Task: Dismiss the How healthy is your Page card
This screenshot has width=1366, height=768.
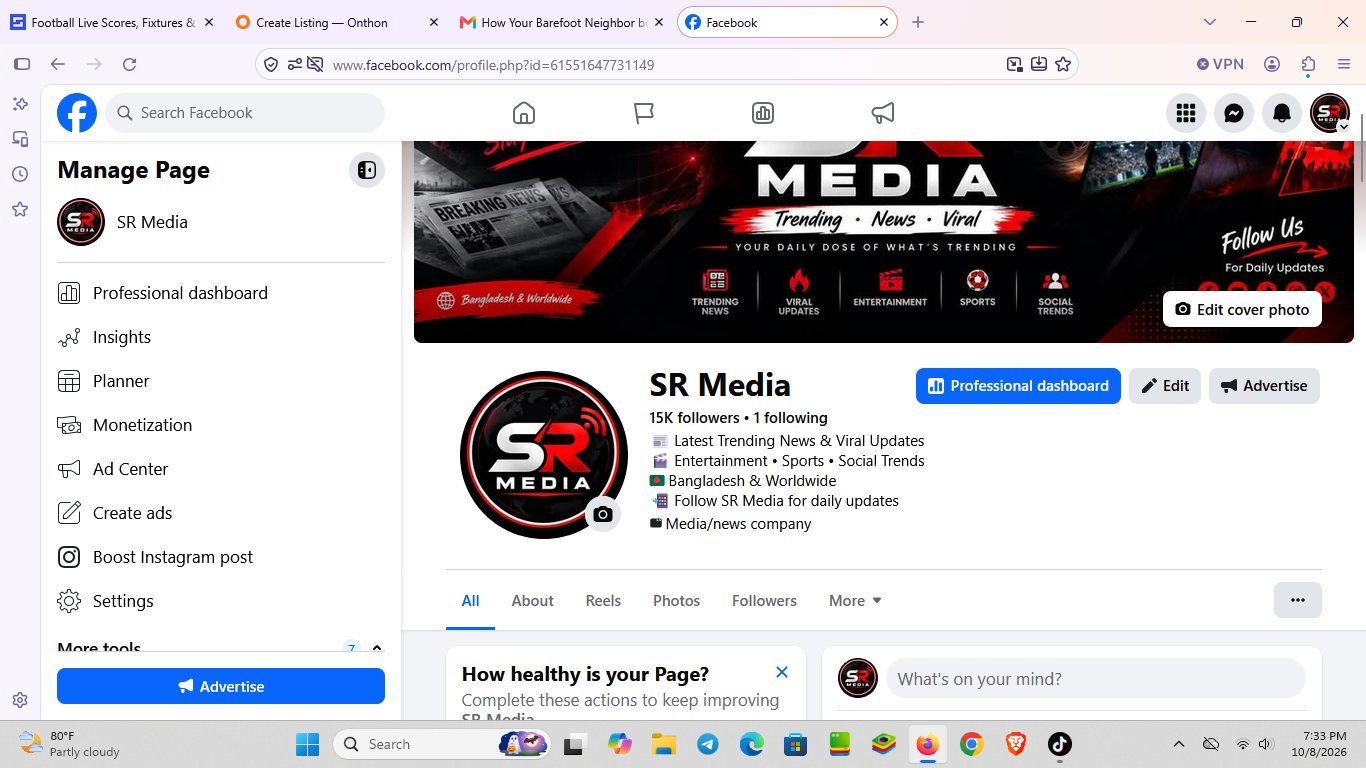Action: point(782,673)
